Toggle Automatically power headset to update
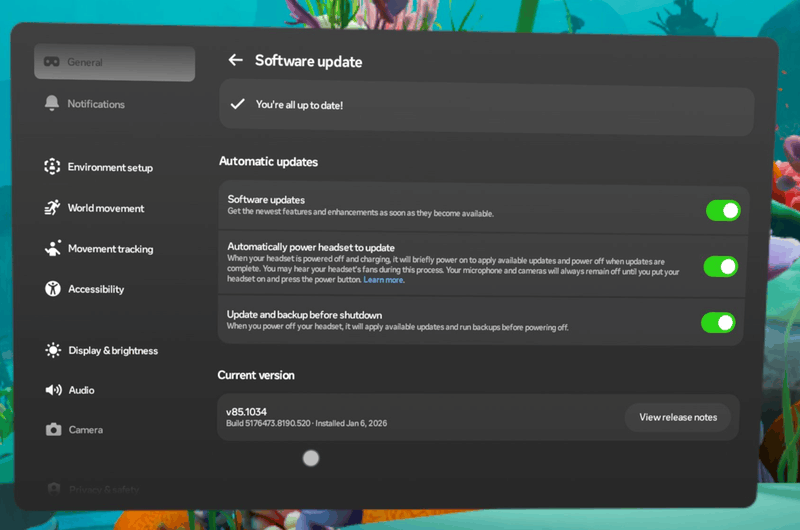800x530 pixels. pos(720,267)
